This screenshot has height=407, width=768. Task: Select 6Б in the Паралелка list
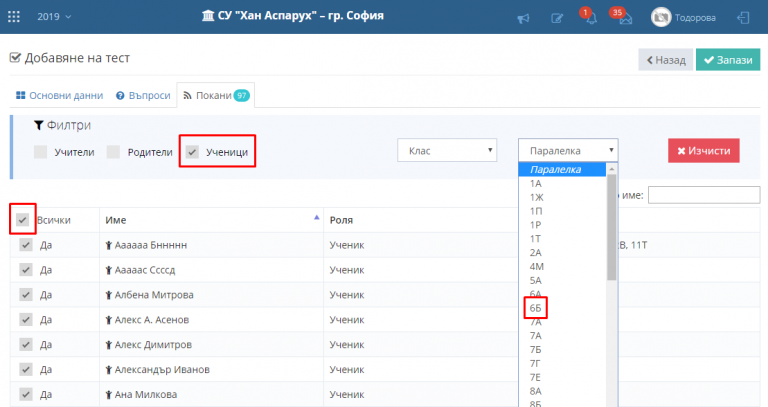point(535,308)
